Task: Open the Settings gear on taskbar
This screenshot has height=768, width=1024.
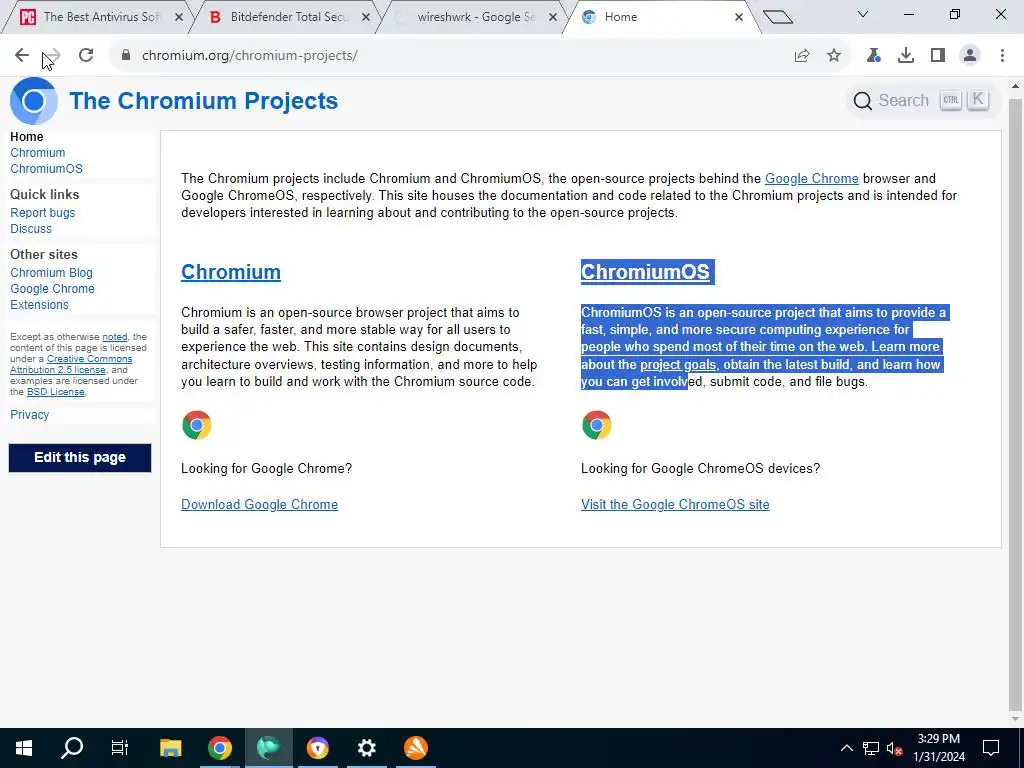Action: click(366, 748)
